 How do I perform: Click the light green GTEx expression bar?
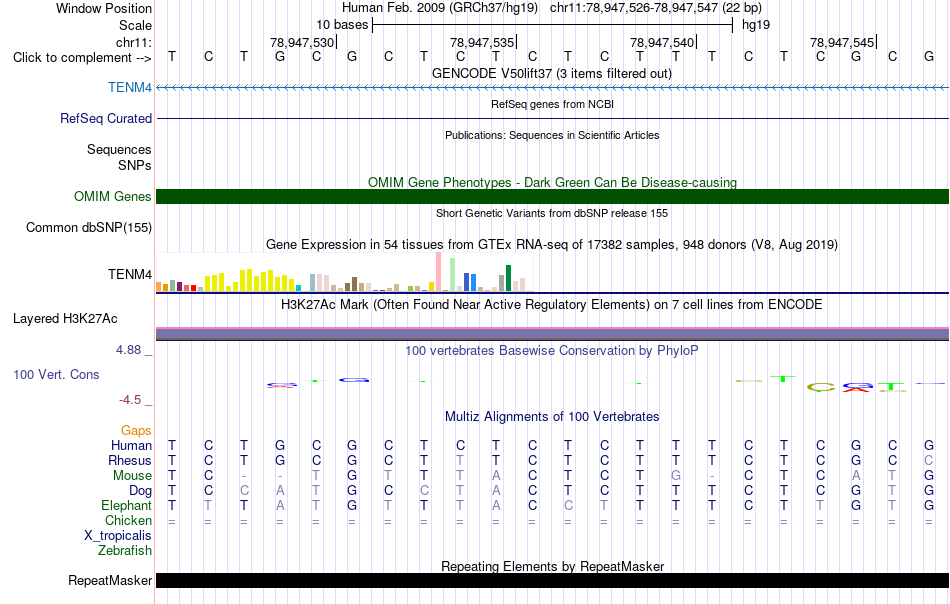click(453, 275)
